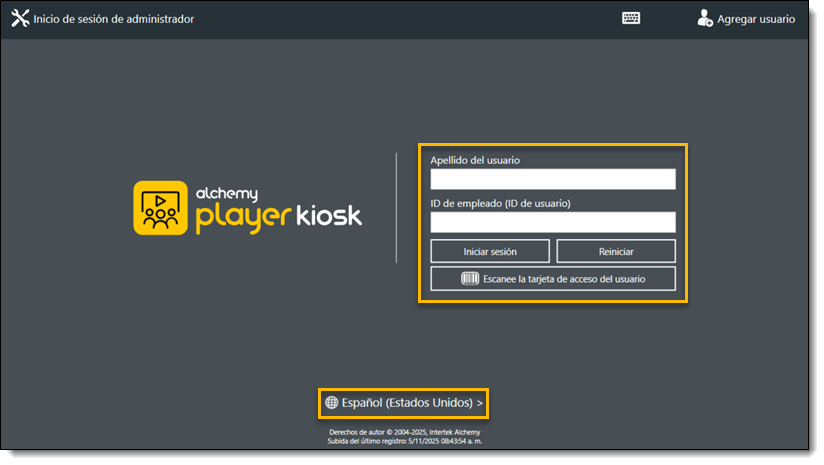Click the barcode icon on scan button
824x465 pixels.
coord(470,279)
